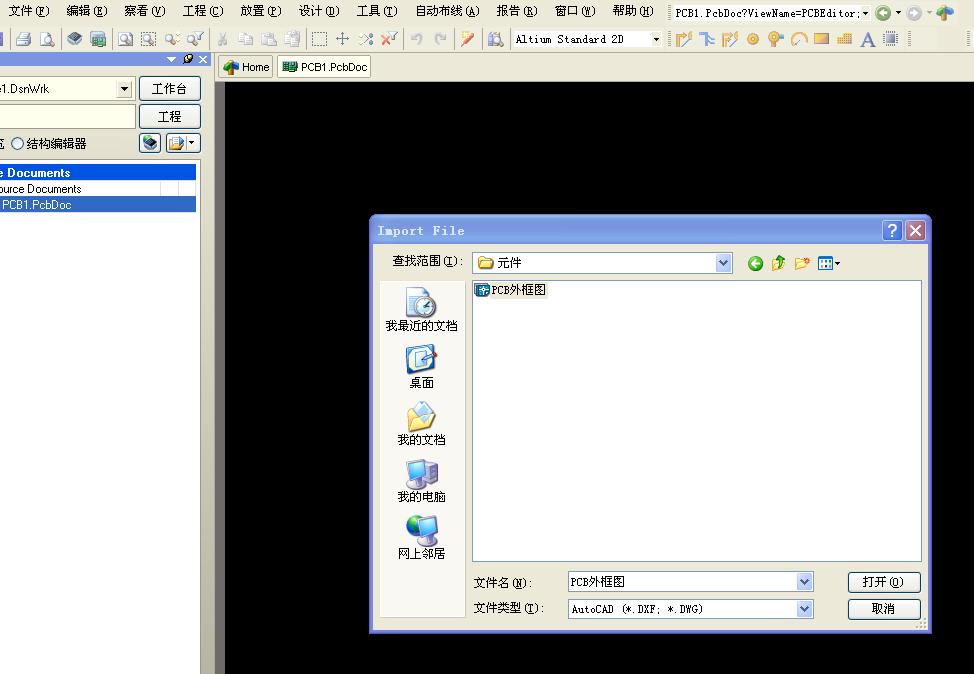Open the back navigation history dropdown
This screenshot has width=974, height=674.
pyautogui.click(x=898, y=12)
